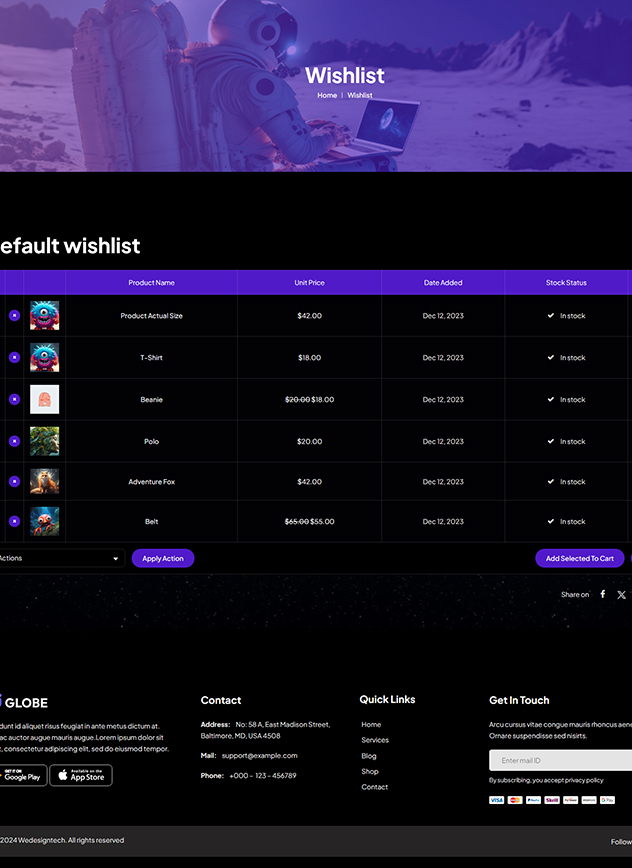Share the wishlist on Facebook

(602, 594)
